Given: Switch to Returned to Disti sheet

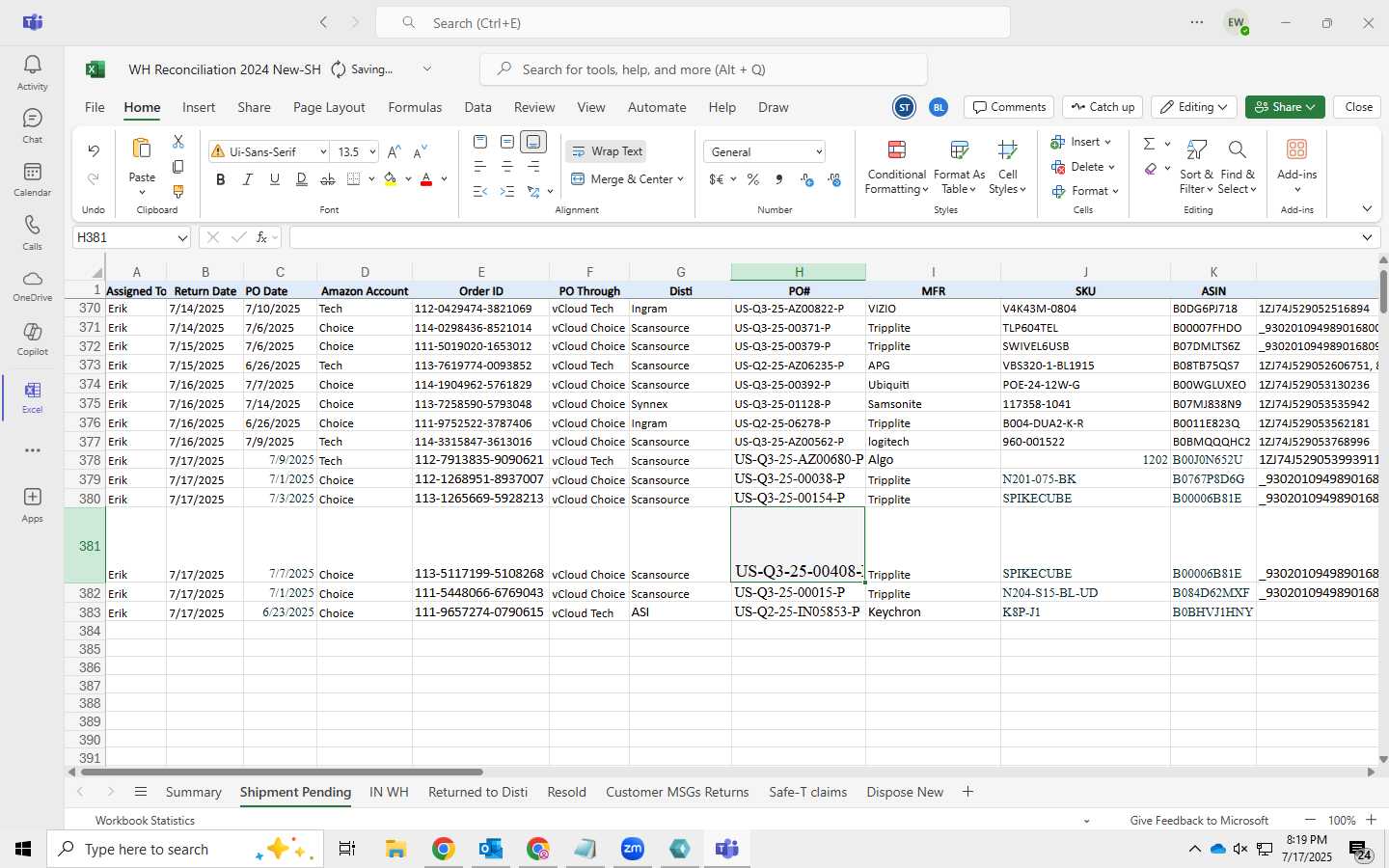Looking at the screenshot, I should tap(477, 792).
